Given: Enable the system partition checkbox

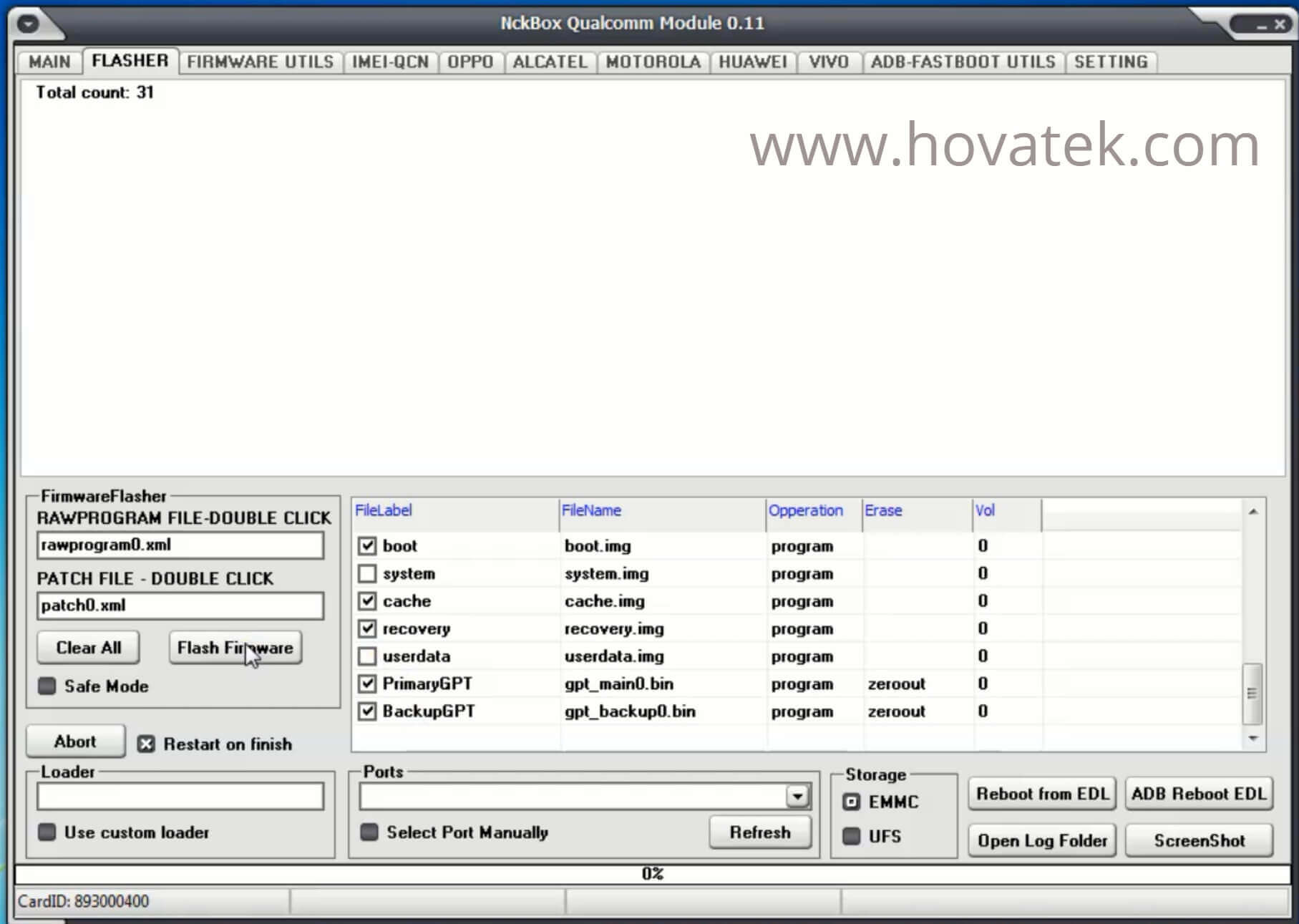Looking at the screenshot, I should pyautogui.click(x=367, y=574).
